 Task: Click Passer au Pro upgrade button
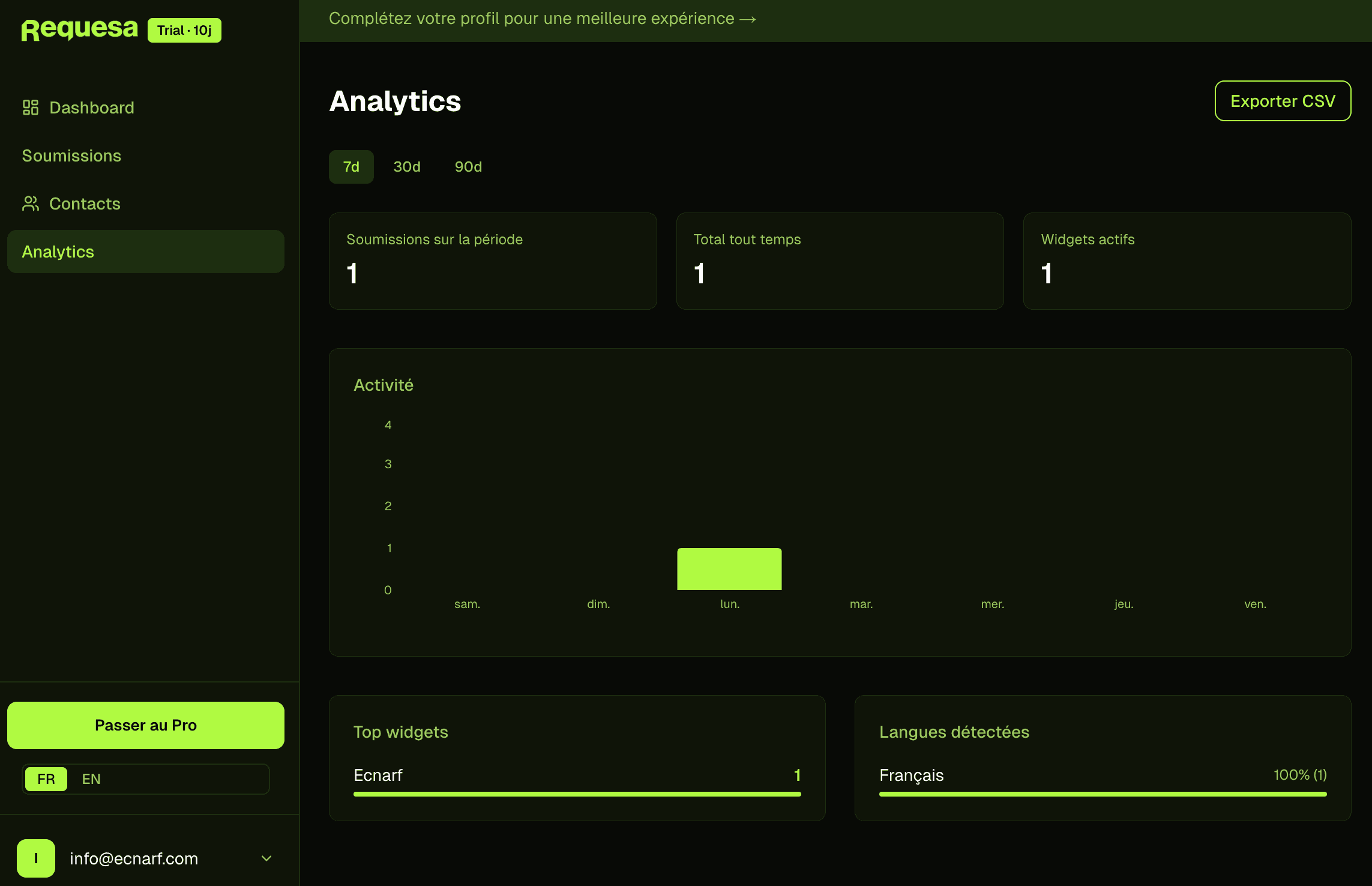click(x=146, y=725)
